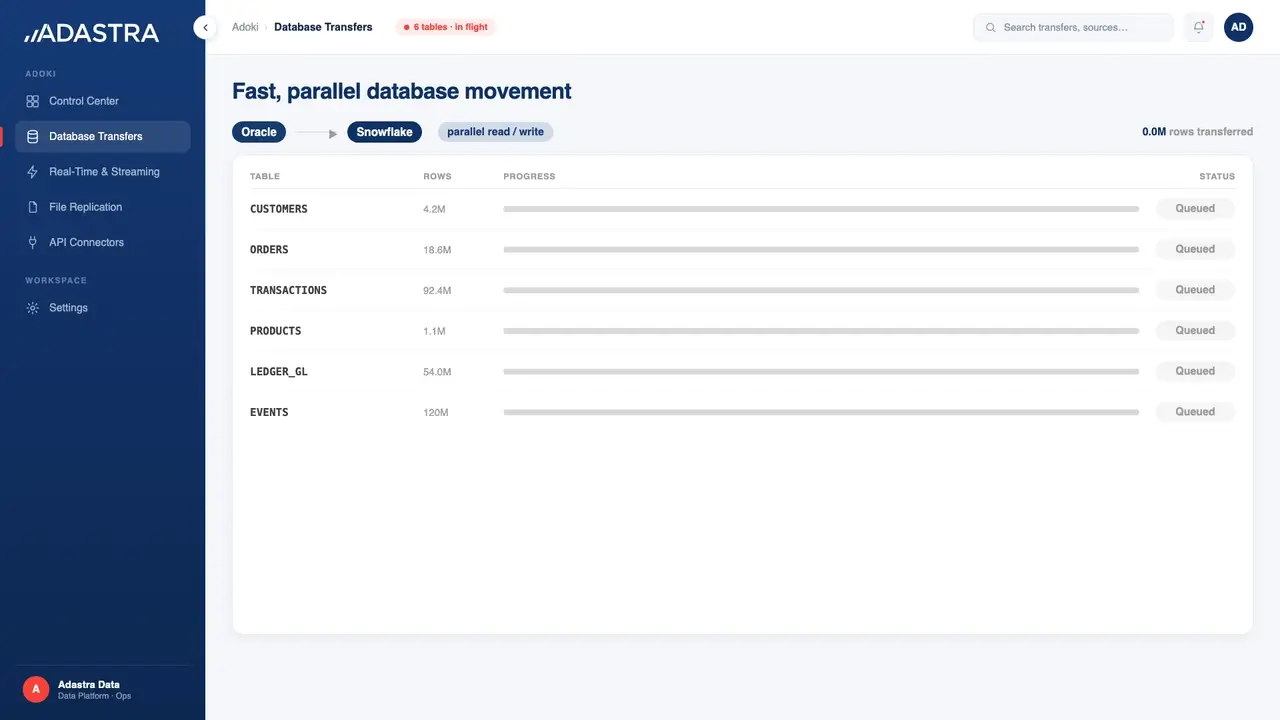1280x720 pixels.
Task: Click the Oracle source pill
Action: (x=259, y=132)
